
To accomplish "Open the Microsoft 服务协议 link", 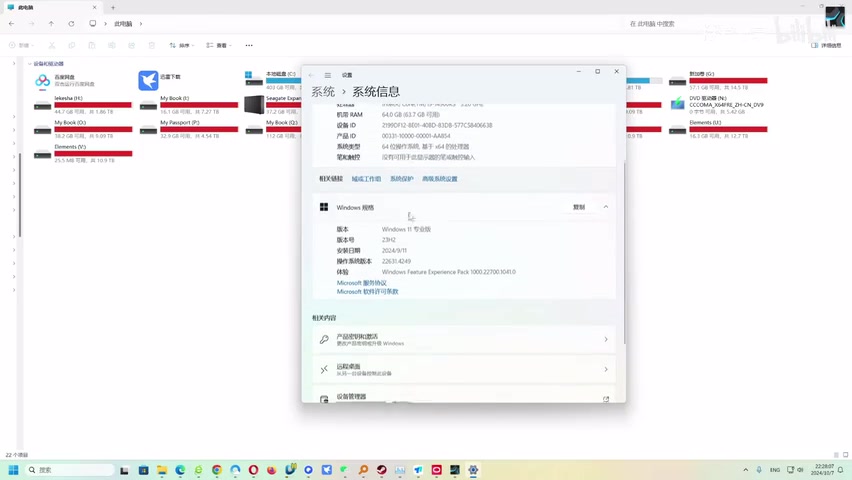I will click(361, 283).
